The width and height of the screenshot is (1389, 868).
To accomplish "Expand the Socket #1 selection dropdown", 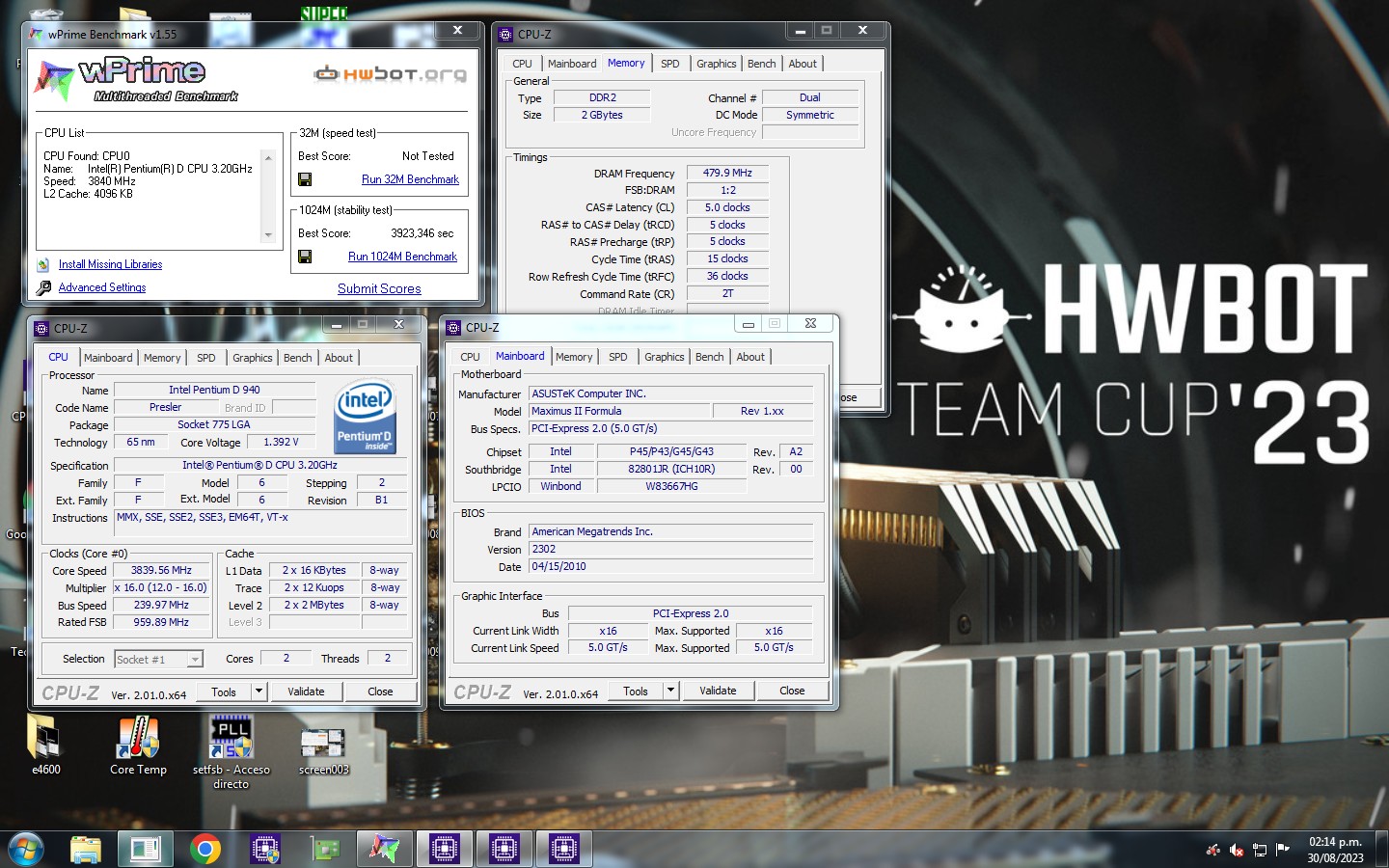I will click(x=195, y=660).
